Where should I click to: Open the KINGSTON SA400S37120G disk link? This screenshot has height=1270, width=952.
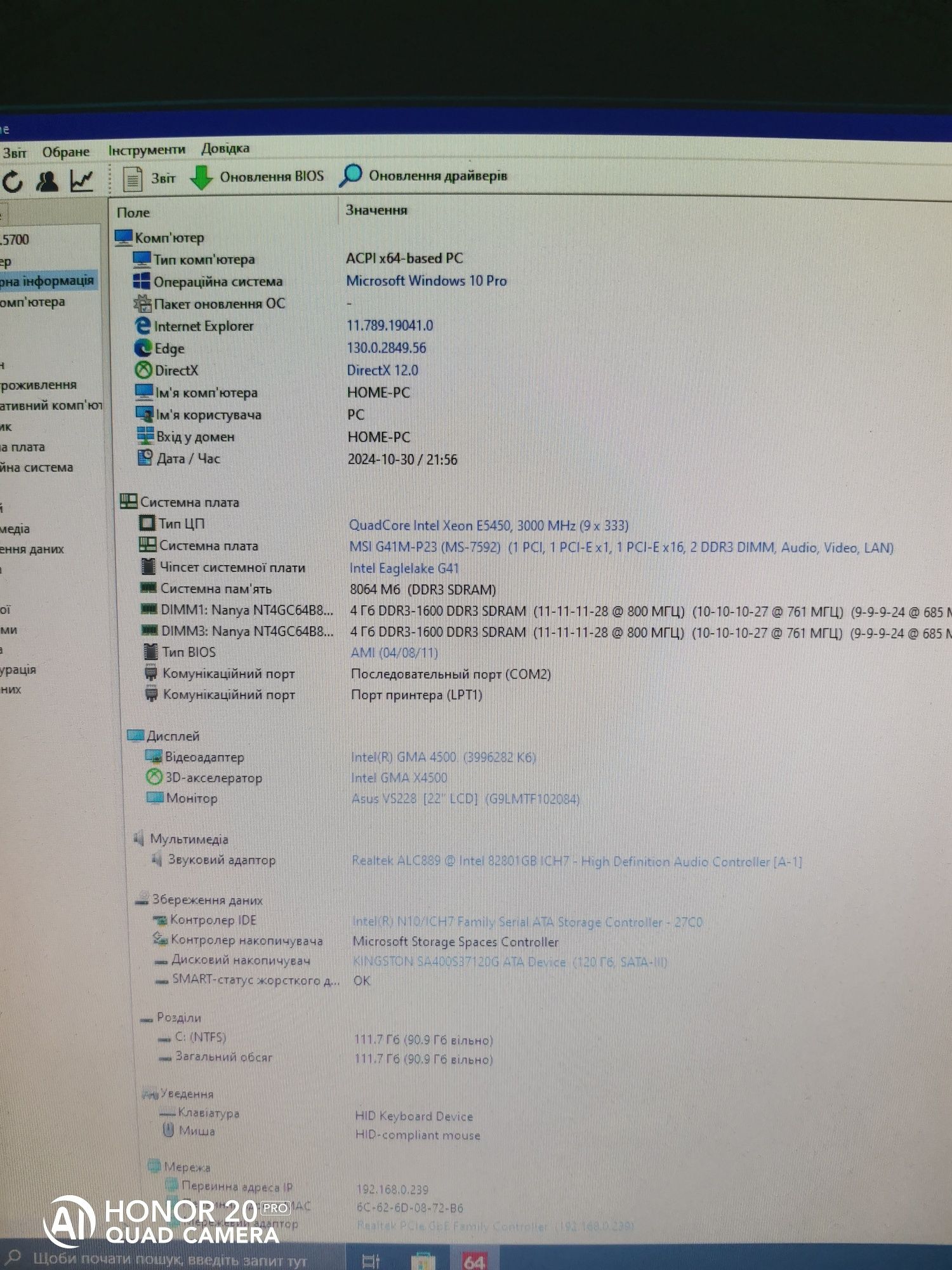(x=510, y=962)
